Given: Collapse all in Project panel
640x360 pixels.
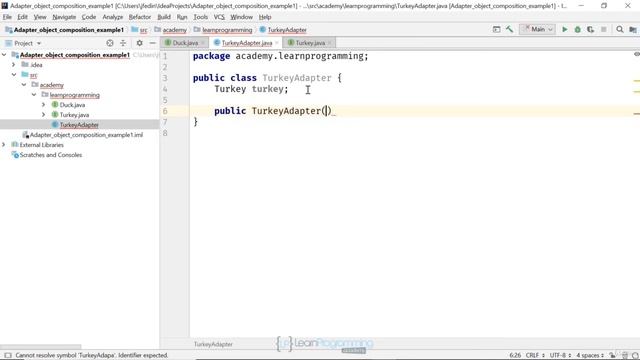Looking at the screenshot, I should click(x=123, y=43).
